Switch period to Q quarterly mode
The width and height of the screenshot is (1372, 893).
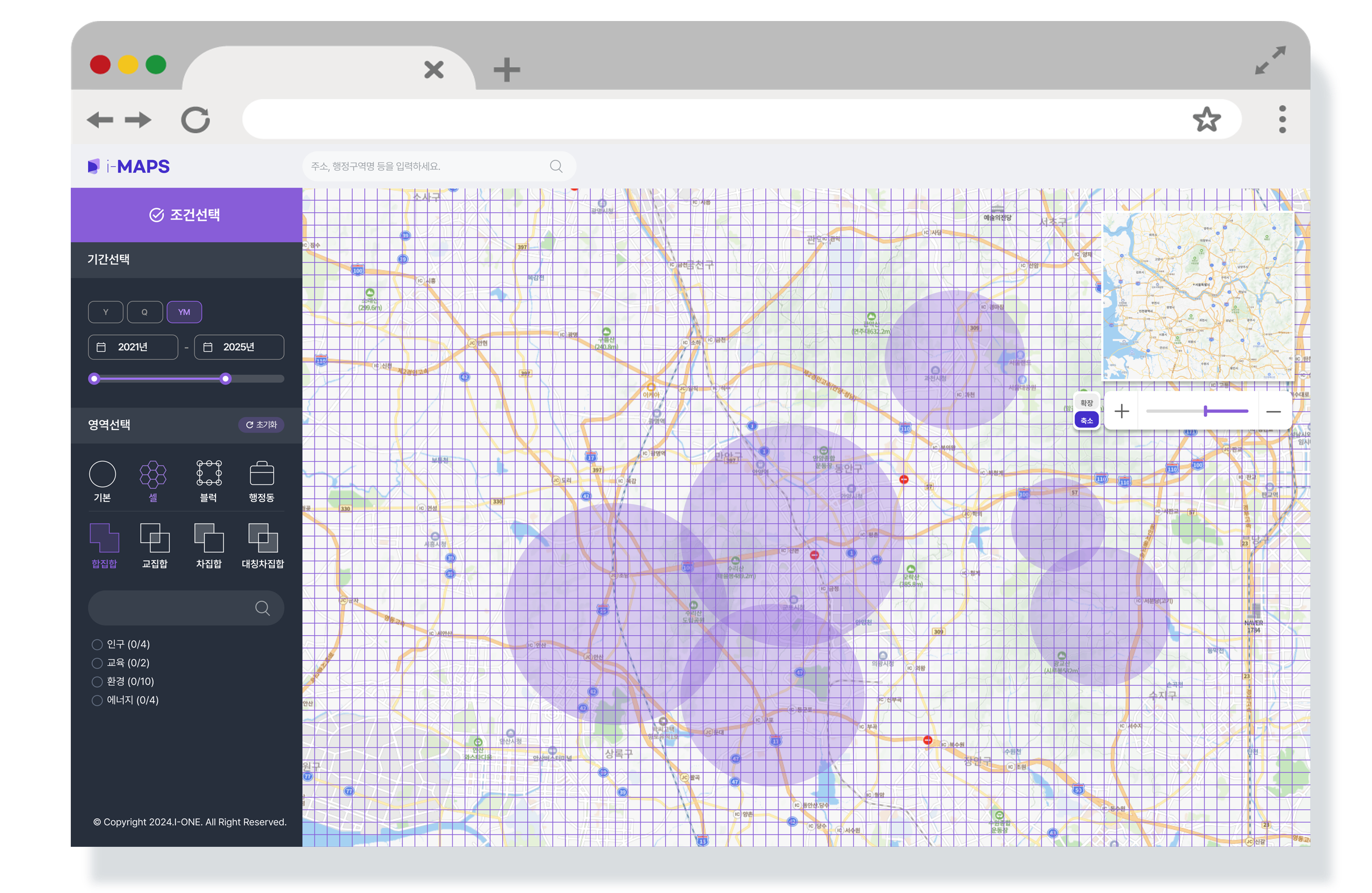pos(145,312)
